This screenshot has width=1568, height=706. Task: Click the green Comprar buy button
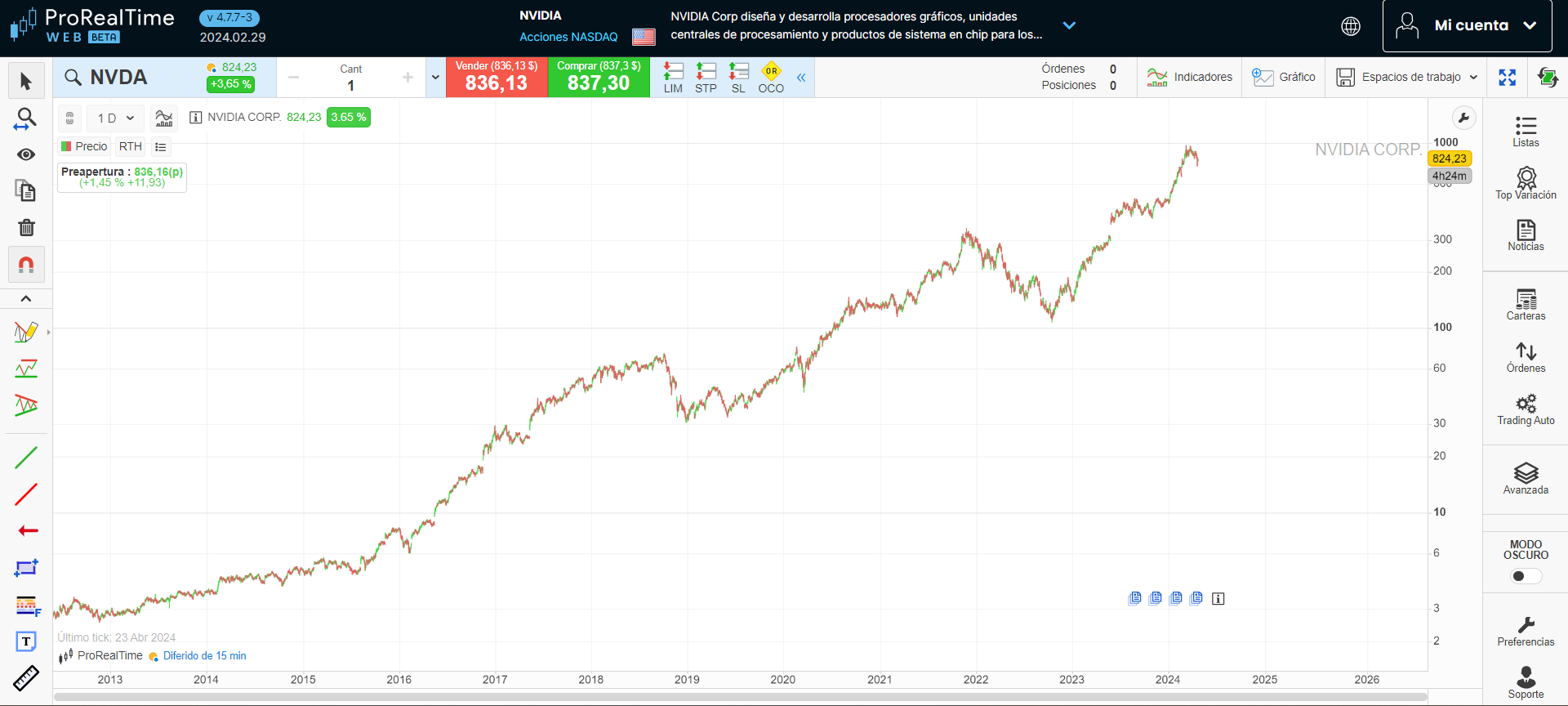point(599,77)
